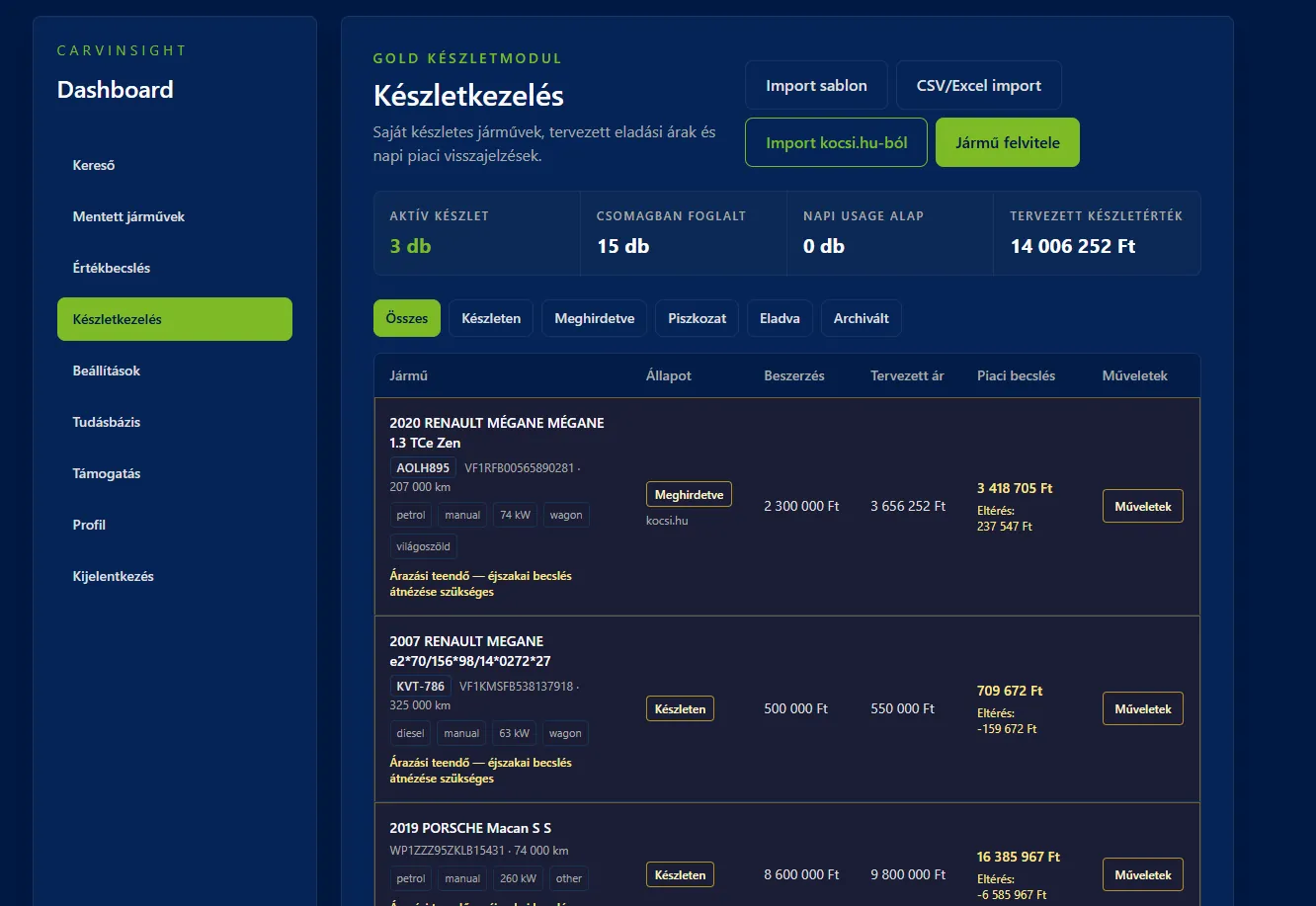The height and width of the screenshot is (906, 1316).
Task: Click title 2019 PORSCHE Macan S S
Action: [470, 828]
